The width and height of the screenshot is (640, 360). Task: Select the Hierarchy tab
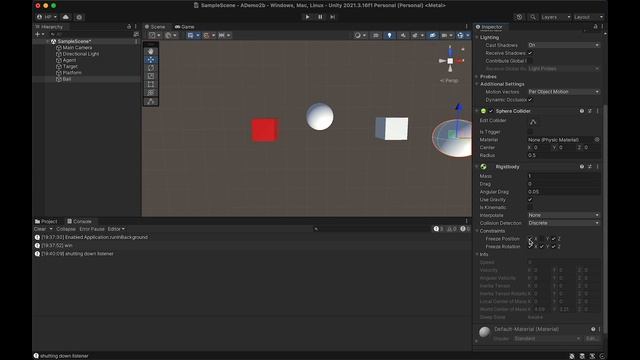pos(49,27)
